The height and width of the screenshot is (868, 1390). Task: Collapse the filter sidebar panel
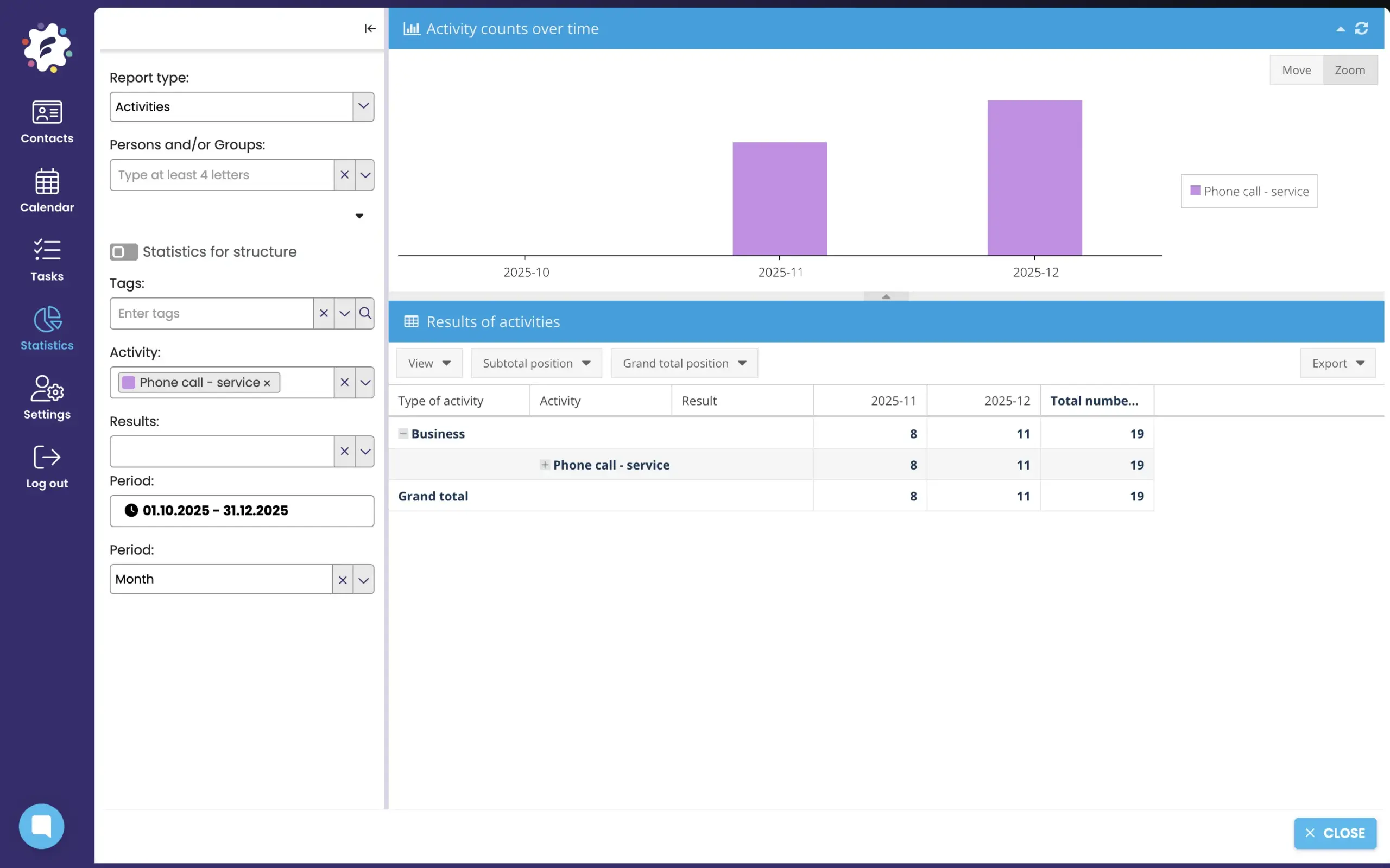(x=370, y=28)
